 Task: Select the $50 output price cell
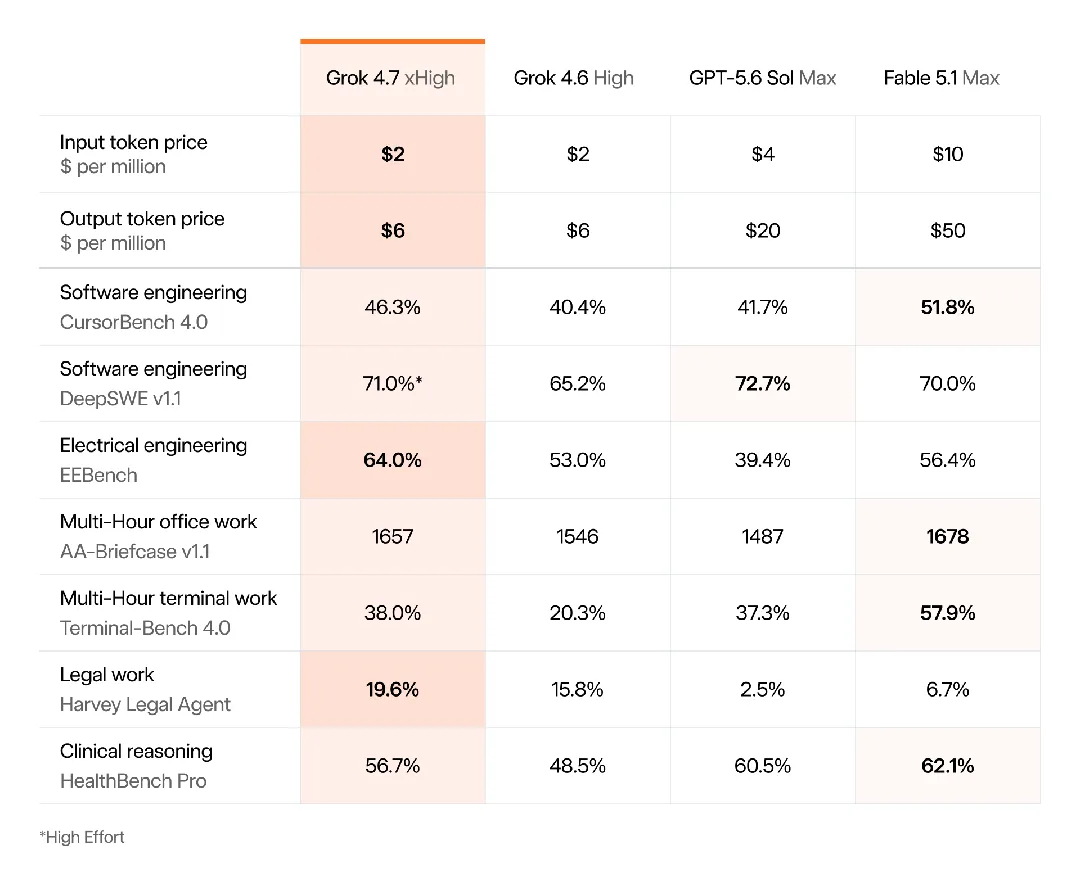point(948,230)
